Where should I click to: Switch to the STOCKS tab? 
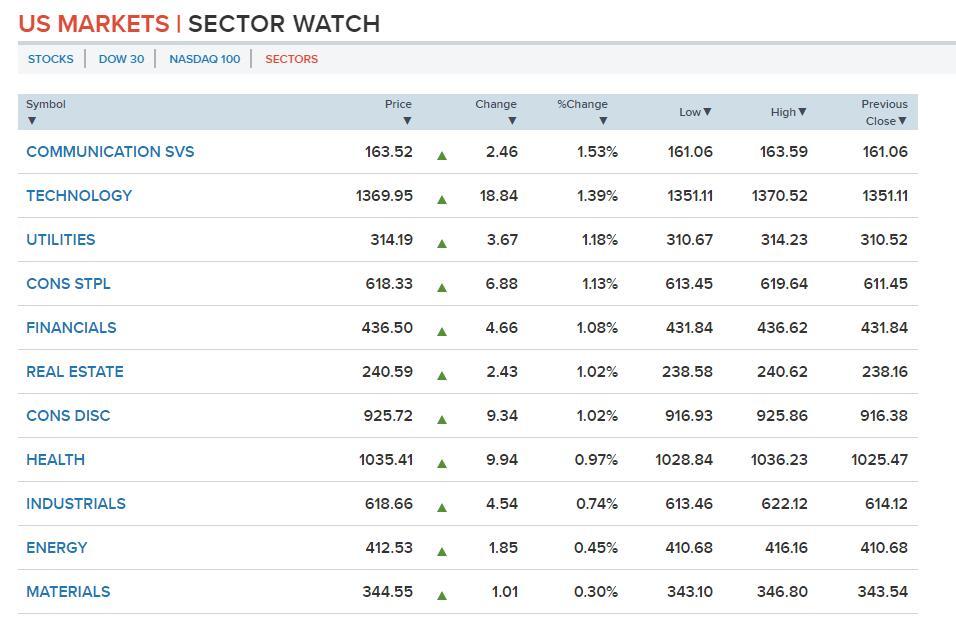point(51,59)
